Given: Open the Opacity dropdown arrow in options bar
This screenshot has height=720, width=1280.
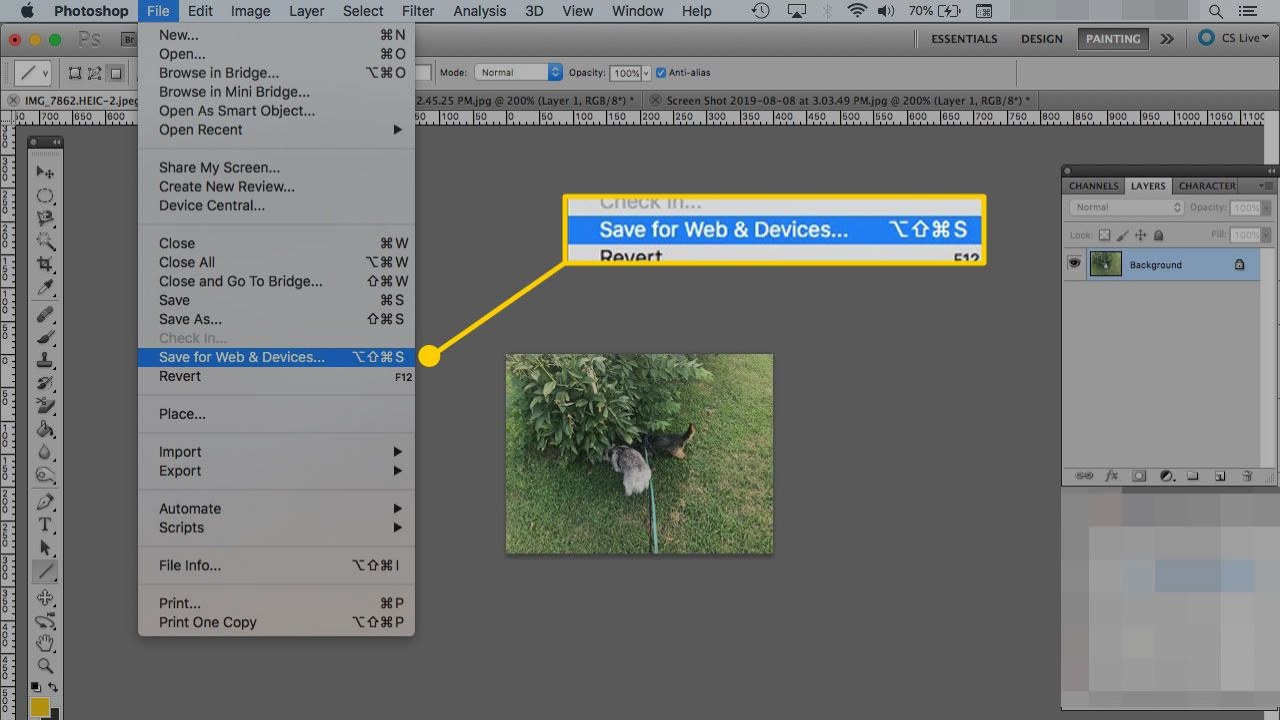Looking at the screenshot, I should [646, 73].
